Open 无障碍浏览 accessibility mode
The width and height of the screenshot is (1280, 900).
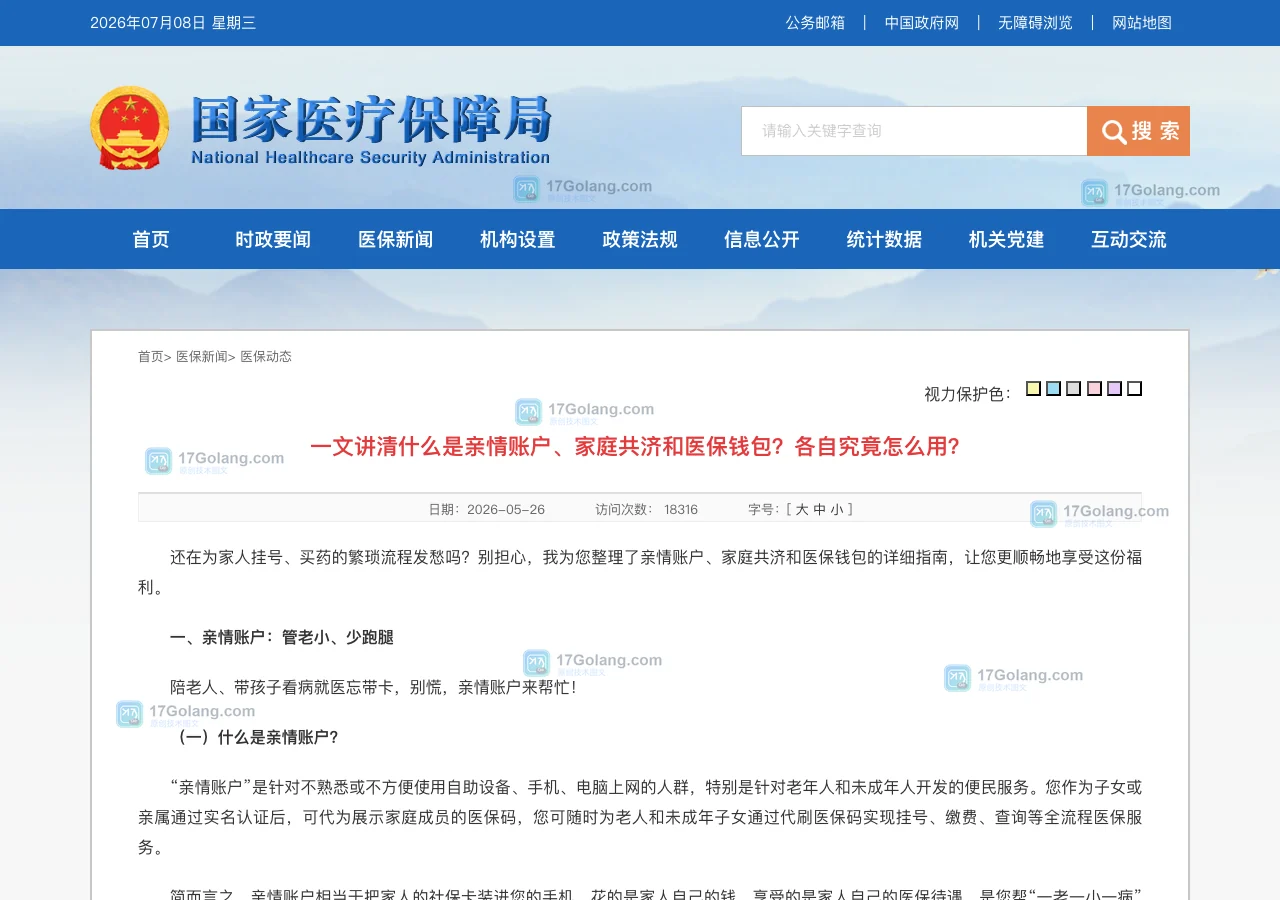tap(1035, 22)
